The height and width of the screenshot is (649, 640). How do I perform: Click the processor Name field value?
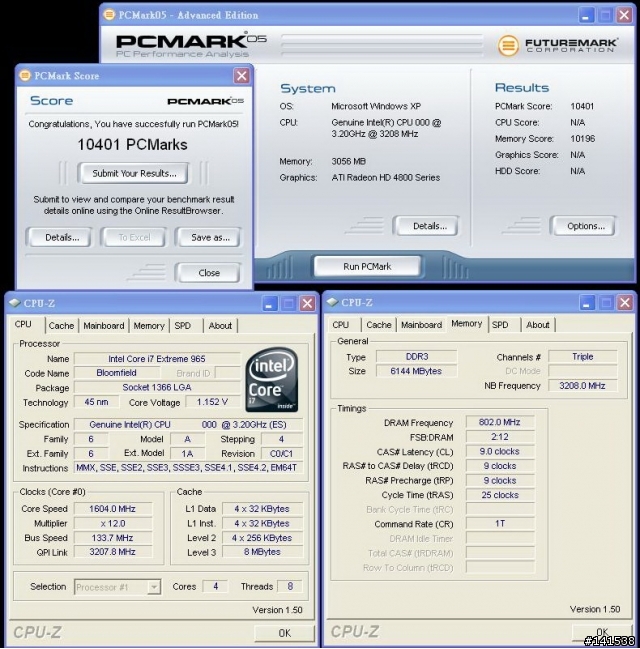coord(157,359)
